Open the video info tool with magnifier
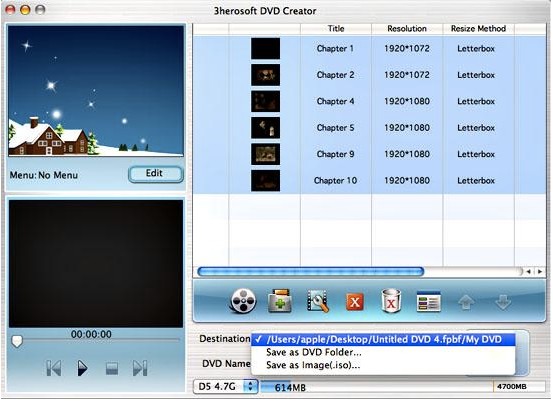This screenshot has height=401, width=553. (x=318, y=301)
